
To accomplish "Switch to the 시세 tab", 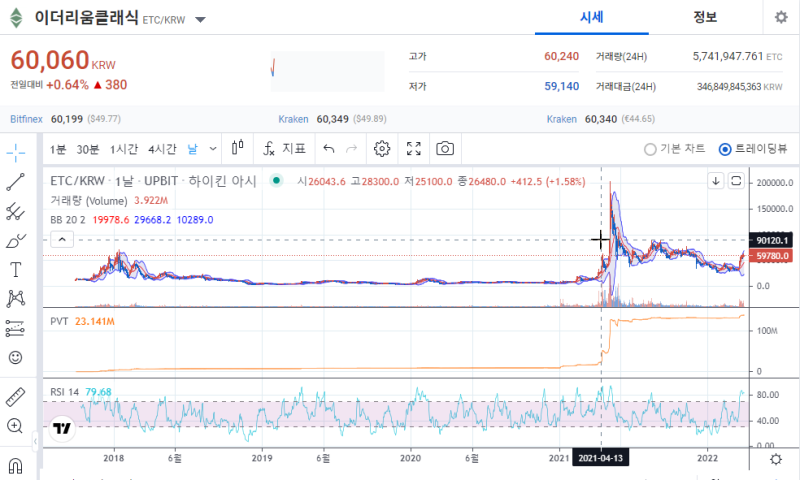I will point(592,17).
